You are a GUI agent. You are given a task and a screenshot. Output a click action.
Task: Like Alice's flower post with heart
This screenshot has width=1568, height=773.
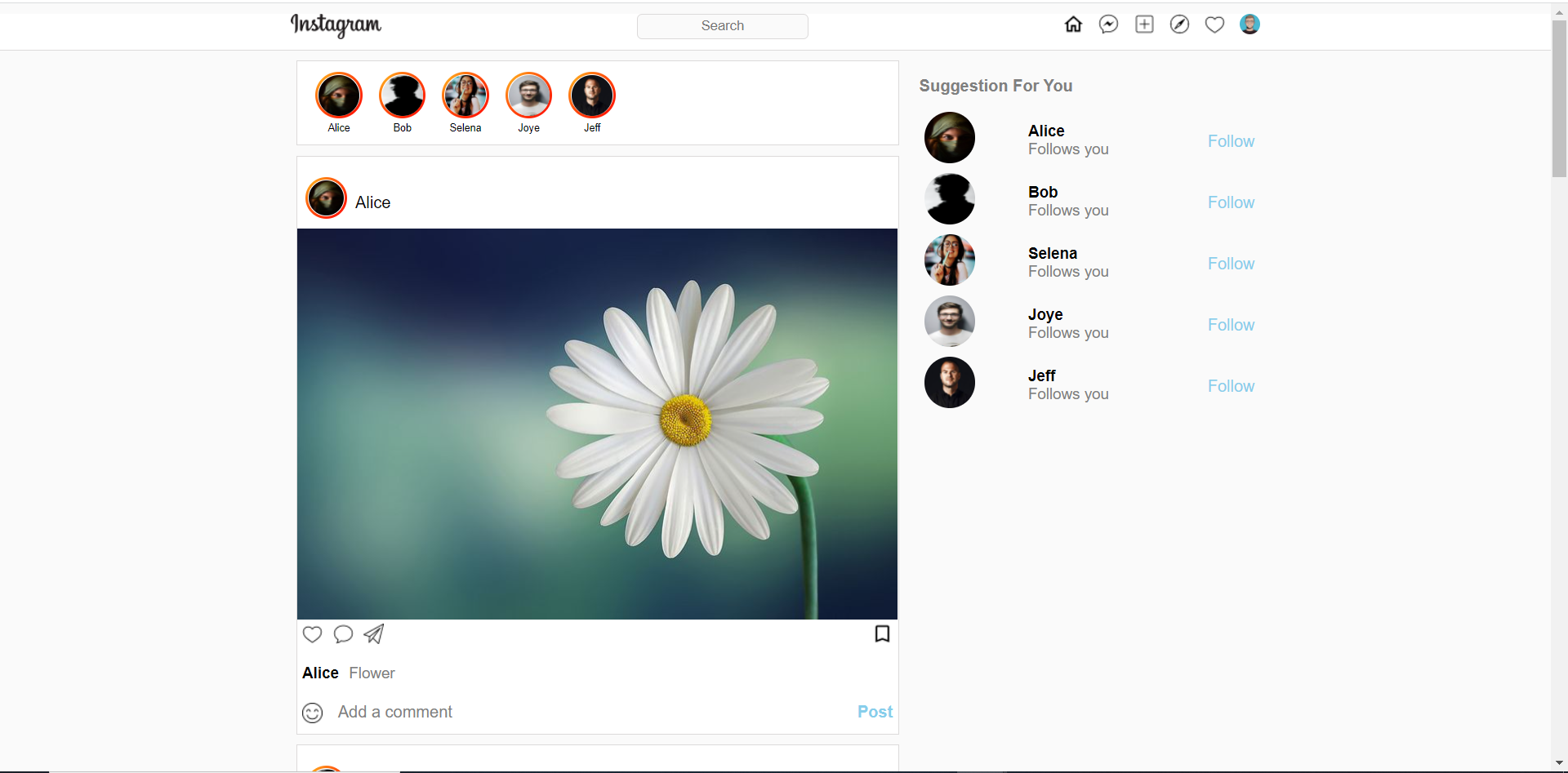(x=312, y=634)
